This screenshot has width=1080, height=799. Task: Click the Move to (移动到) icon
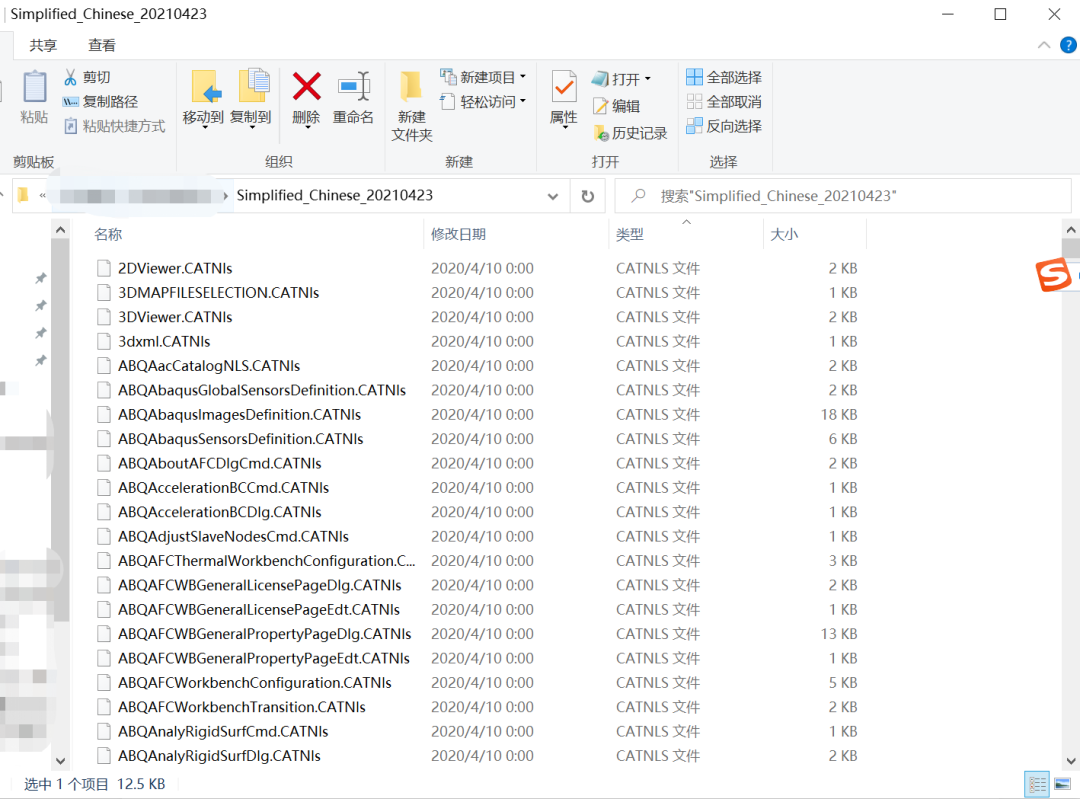pos(204,88)
